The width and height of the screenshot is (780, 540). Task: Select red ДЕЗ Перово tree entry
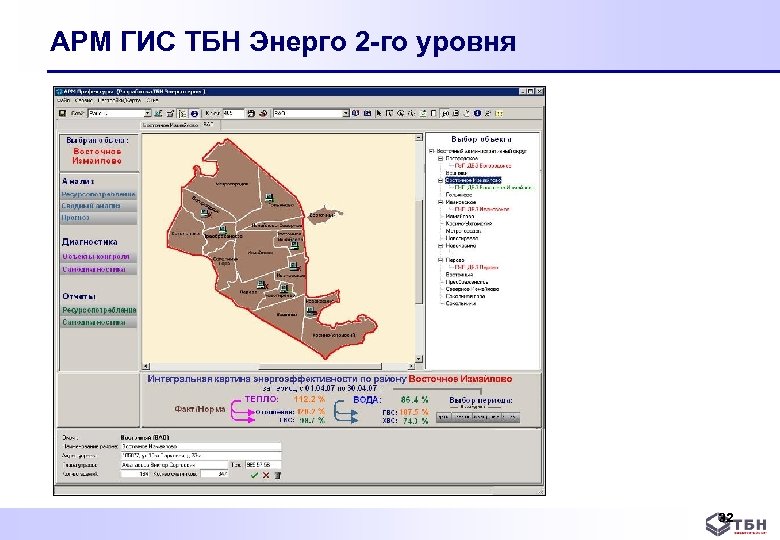476,268
